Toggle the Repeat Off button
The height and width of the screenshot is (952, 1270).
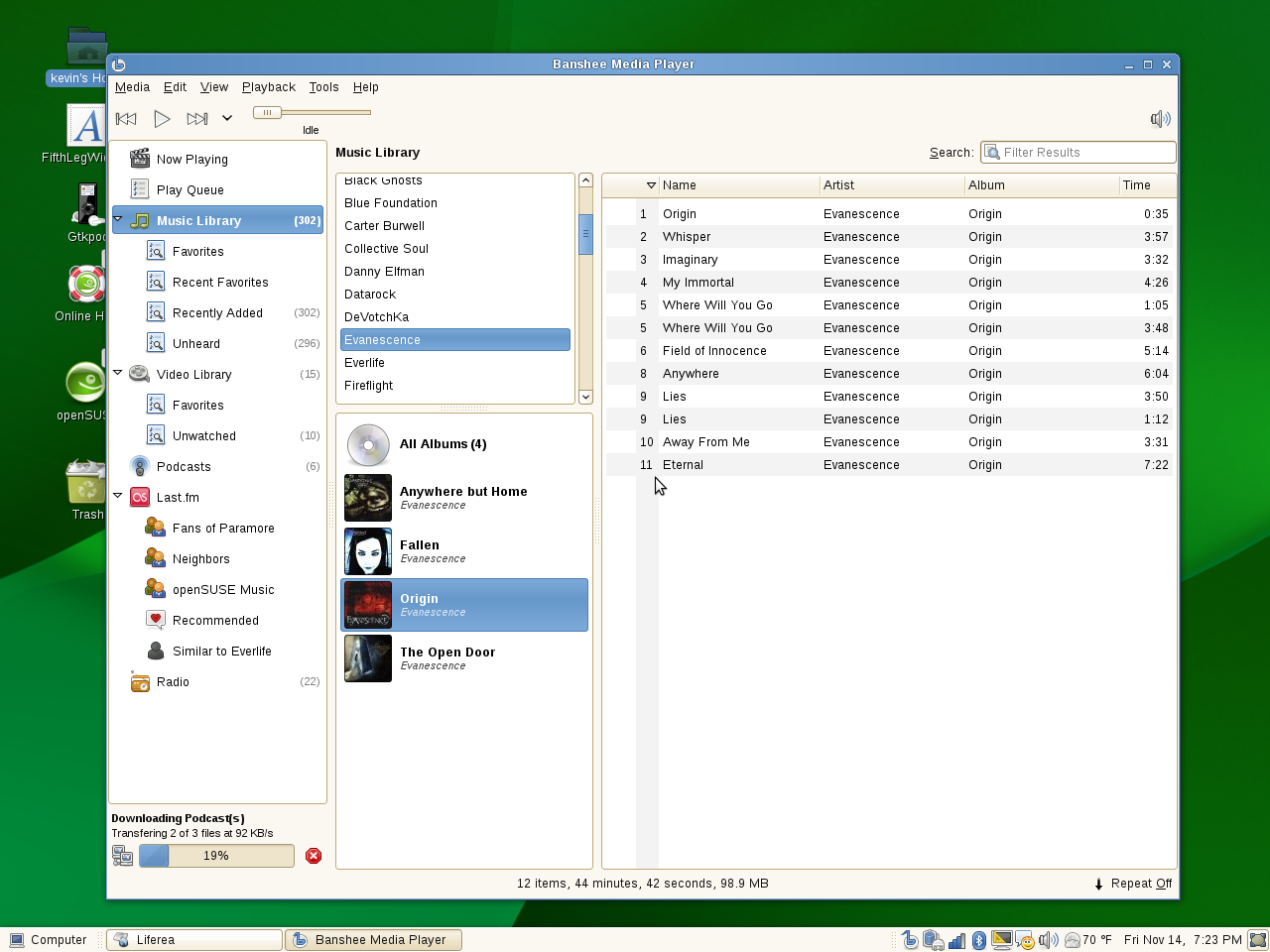1133,884
